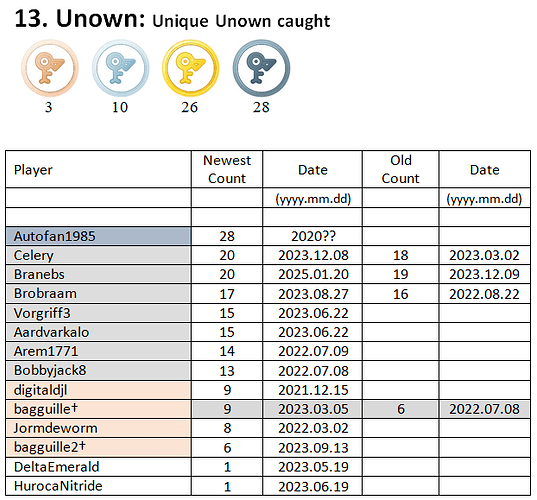Click the Jormdeworm player cell

pos(99,428)
